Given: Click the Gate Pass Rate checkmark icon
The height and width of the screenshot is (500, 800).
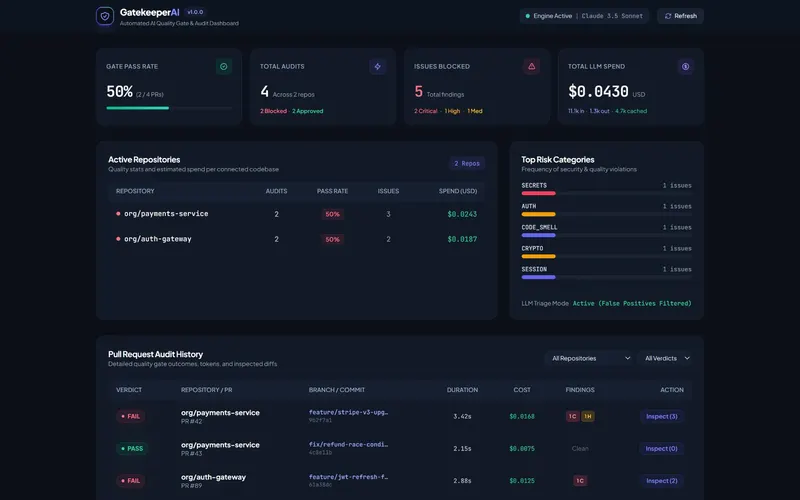Looking at the screenshot, I should click(x=223, y=66).
